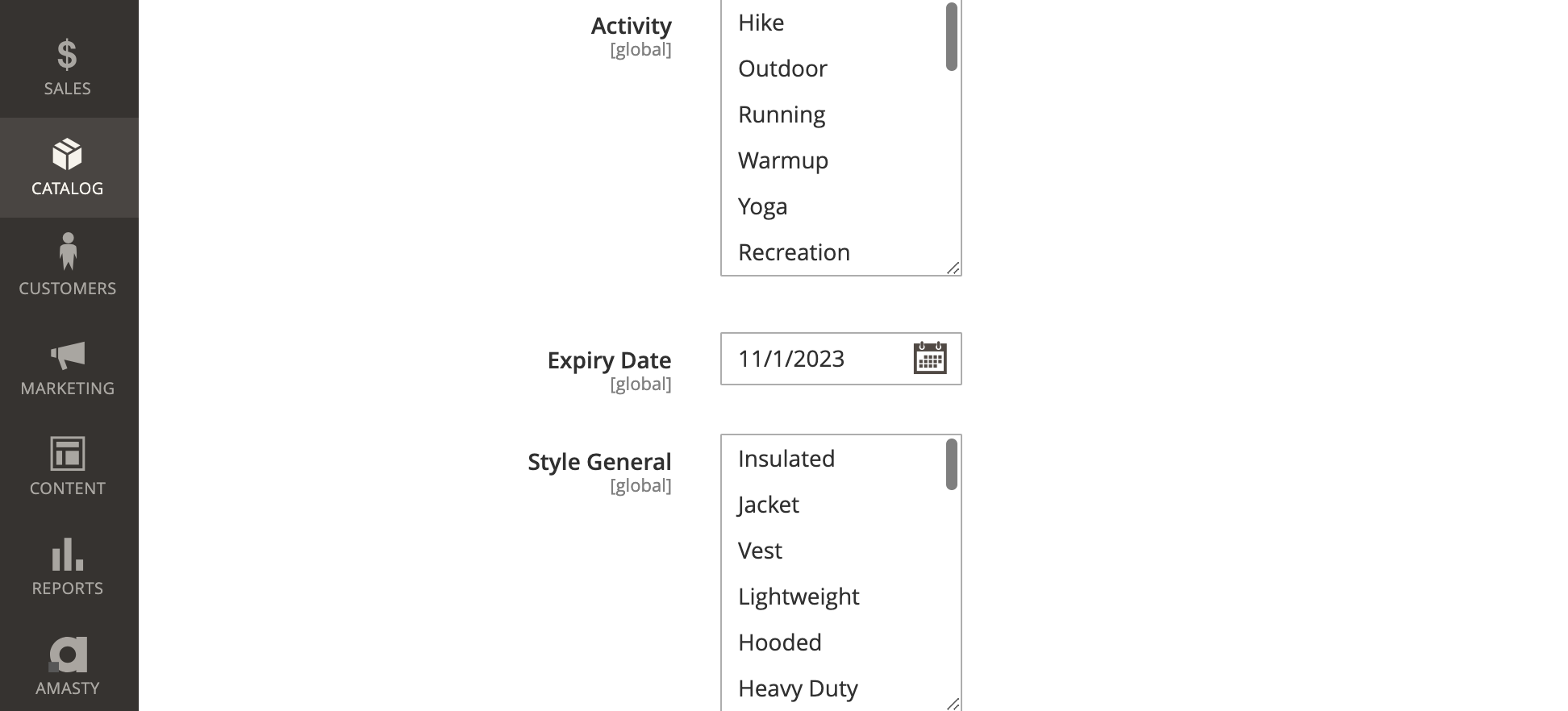The width and height of the screenshot is (1568, 711).
Task: Click the Activity list resize handle
Action: point(953,268)
